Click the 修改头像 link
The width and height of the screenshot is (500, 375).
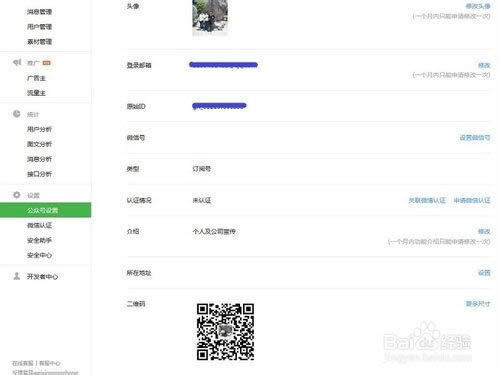click(478, 6)
